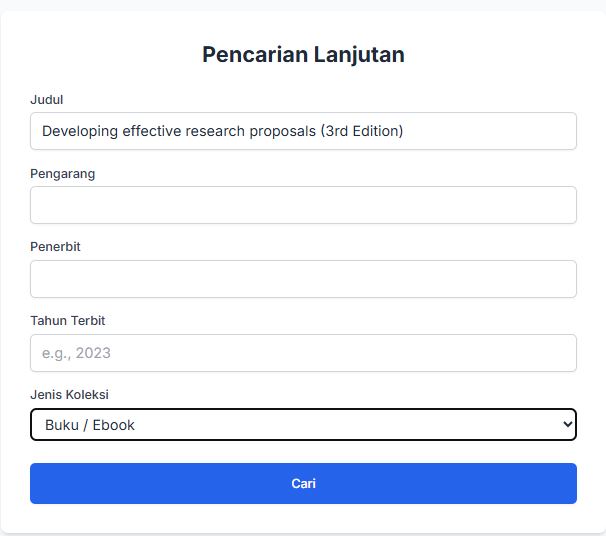The height and width of the screenshot is (536, 606).
Task: Click the empty Penerbit text box
Action: click(x=303, y=279)
